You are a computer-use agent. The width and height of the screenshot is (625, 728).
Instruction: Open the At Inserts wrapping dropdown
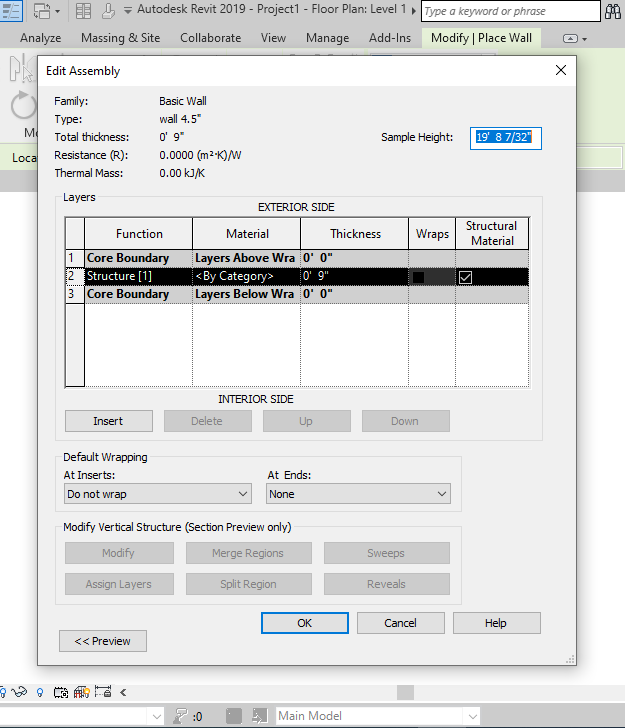click(158, 494)
